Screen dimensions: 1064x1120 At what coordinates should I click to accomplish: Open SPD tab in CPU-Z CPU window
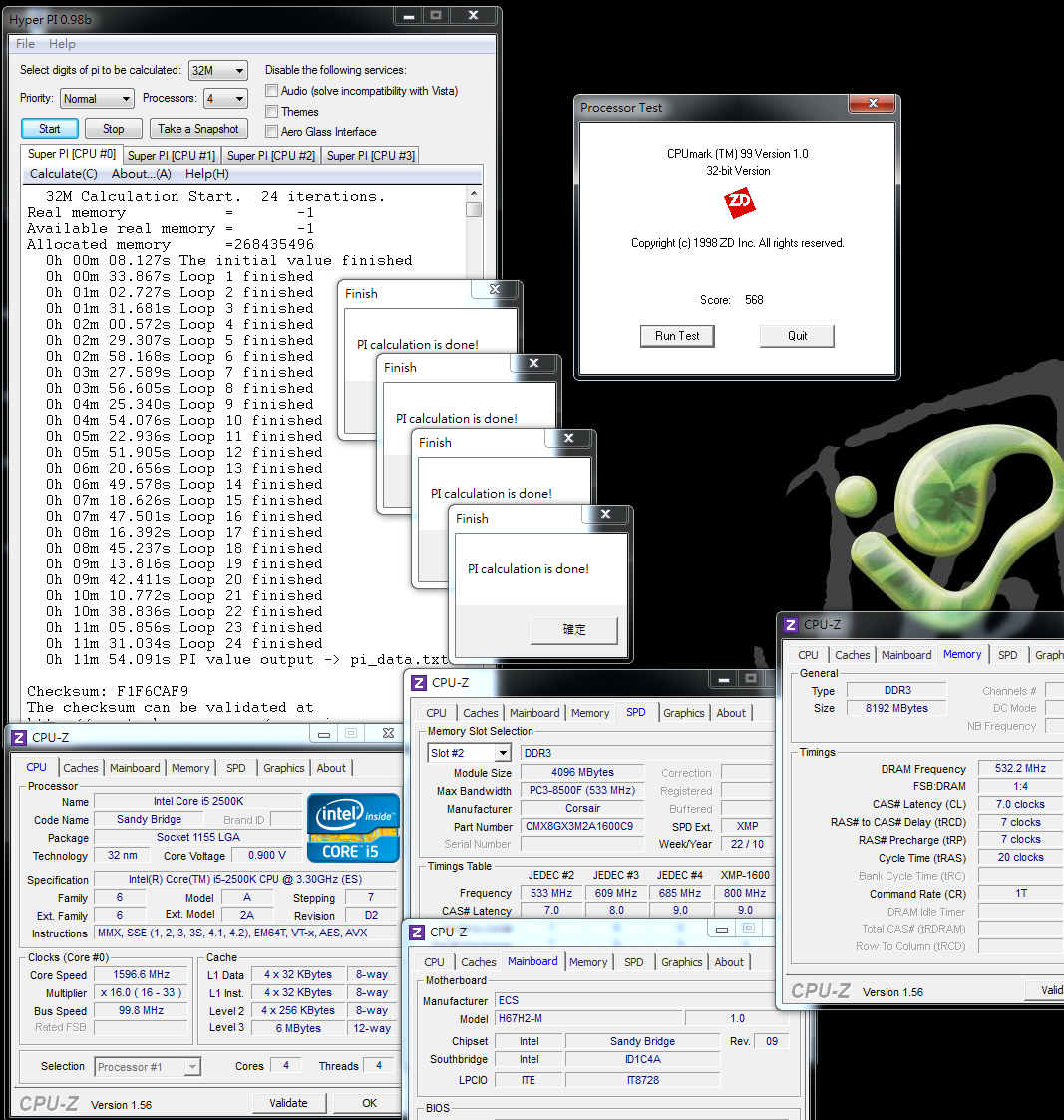[236, 768]
